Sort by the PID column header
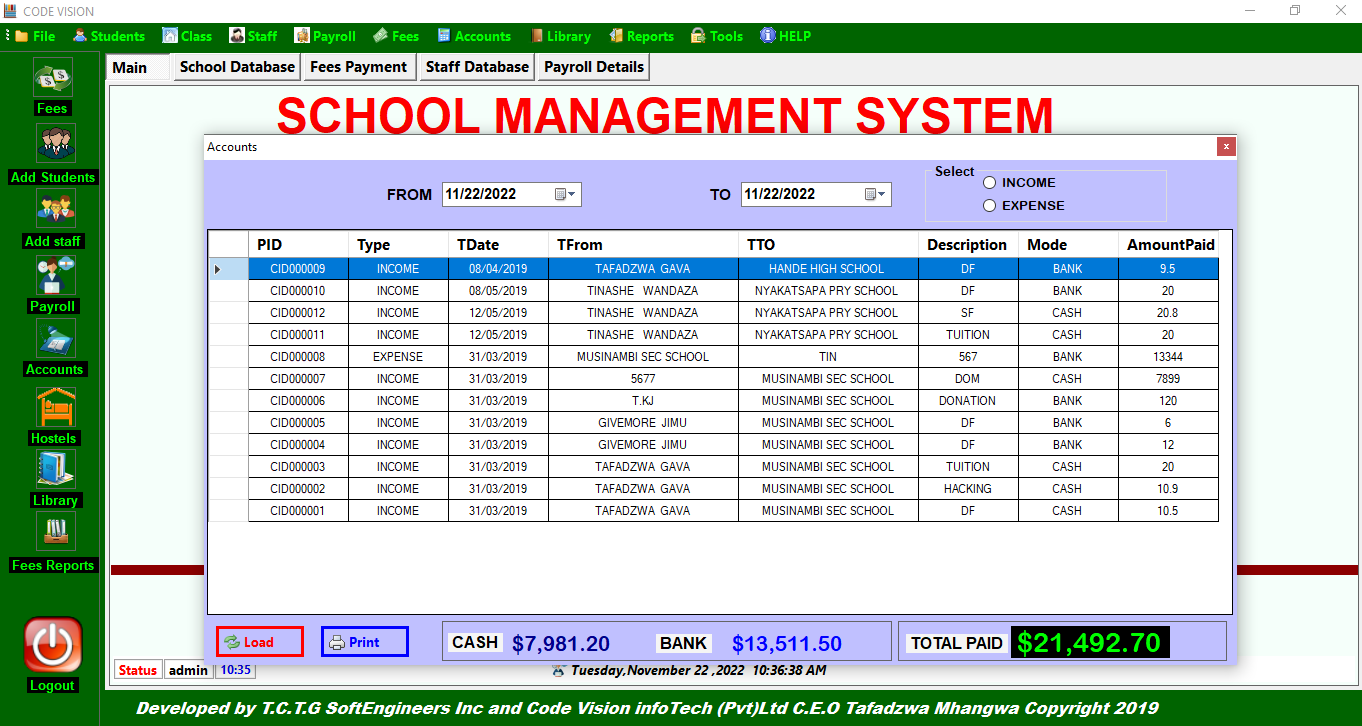 pos(298,245)
